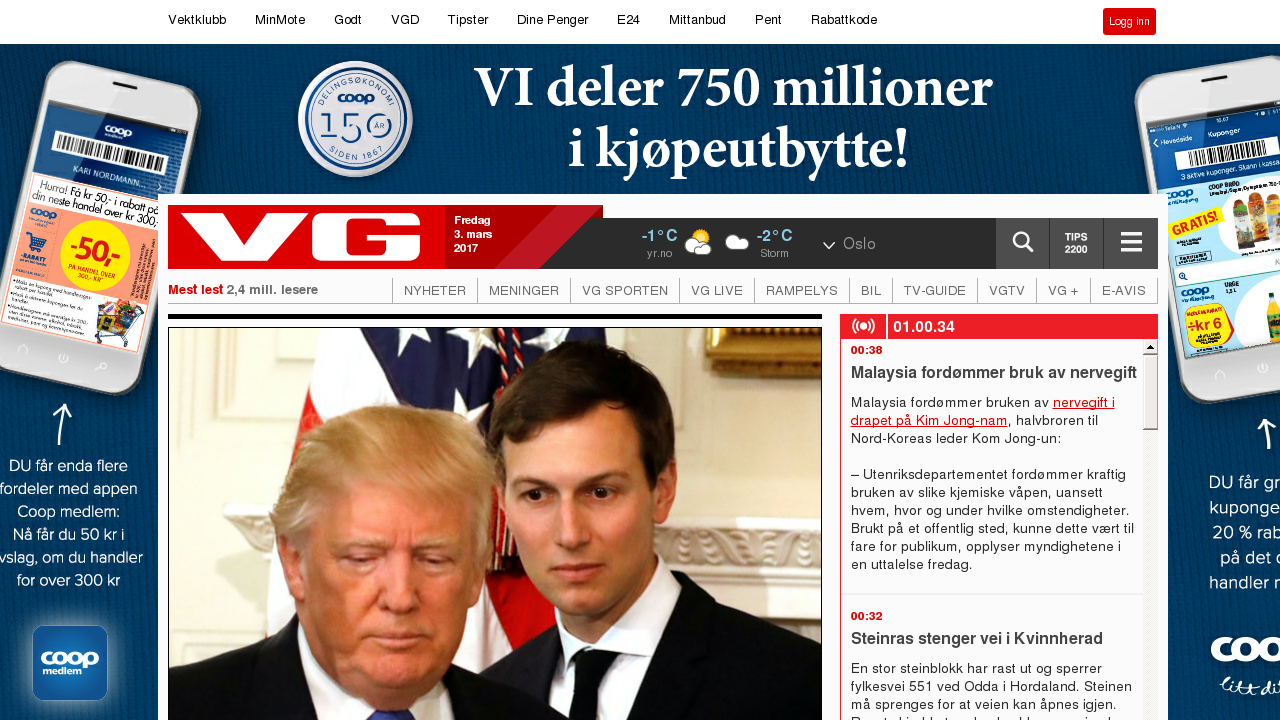This screenshot has width=1280, height=720.
Task: Open E24 in the top menu
Action: tap(628, 19)
